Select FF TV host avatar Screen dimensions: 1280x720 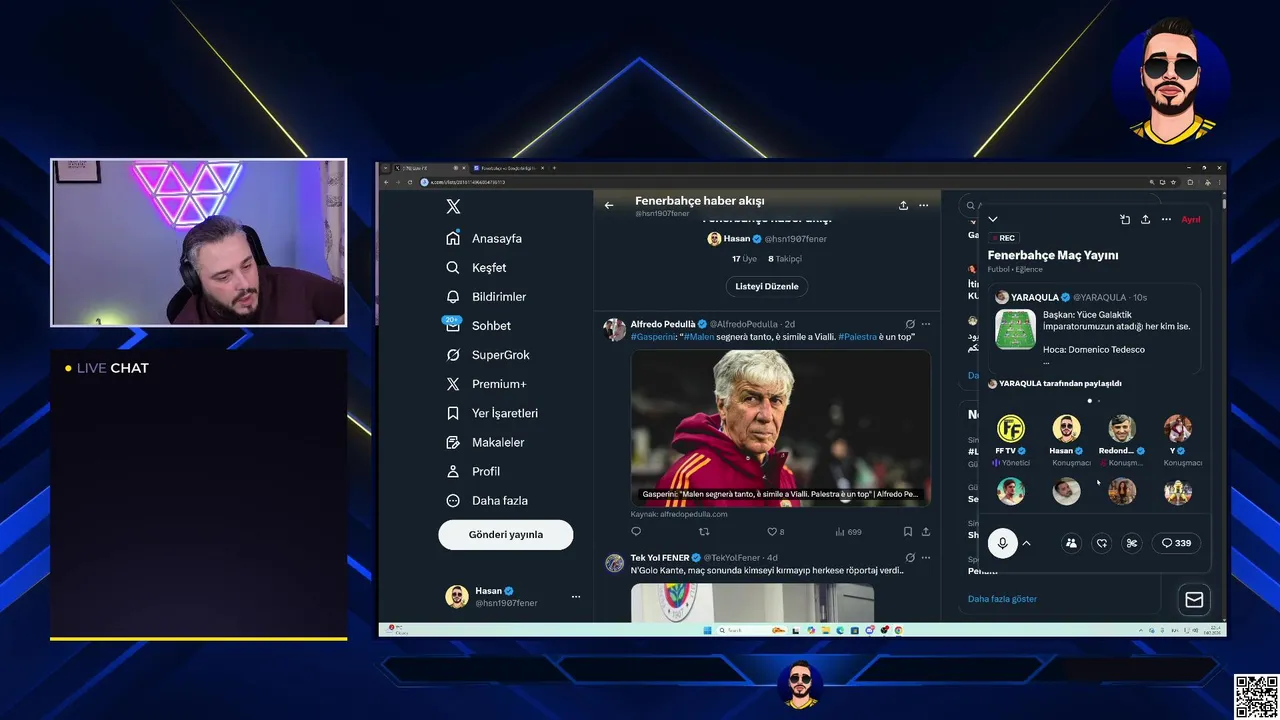(x=1011, y=429)
